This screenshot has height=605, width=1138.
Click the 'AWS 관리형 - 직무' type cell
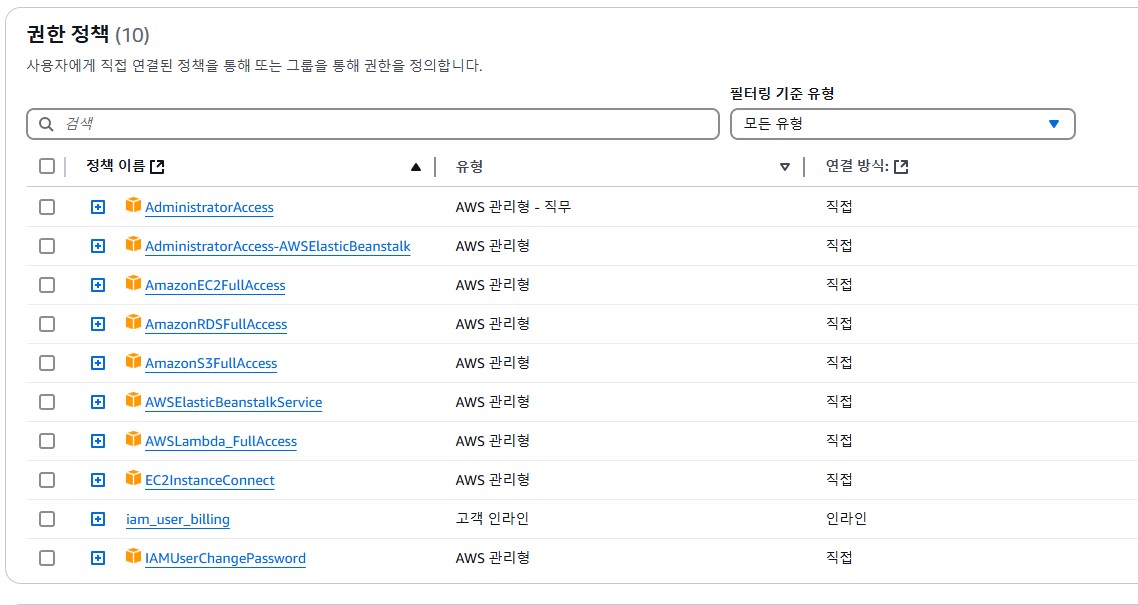[513, 207]
